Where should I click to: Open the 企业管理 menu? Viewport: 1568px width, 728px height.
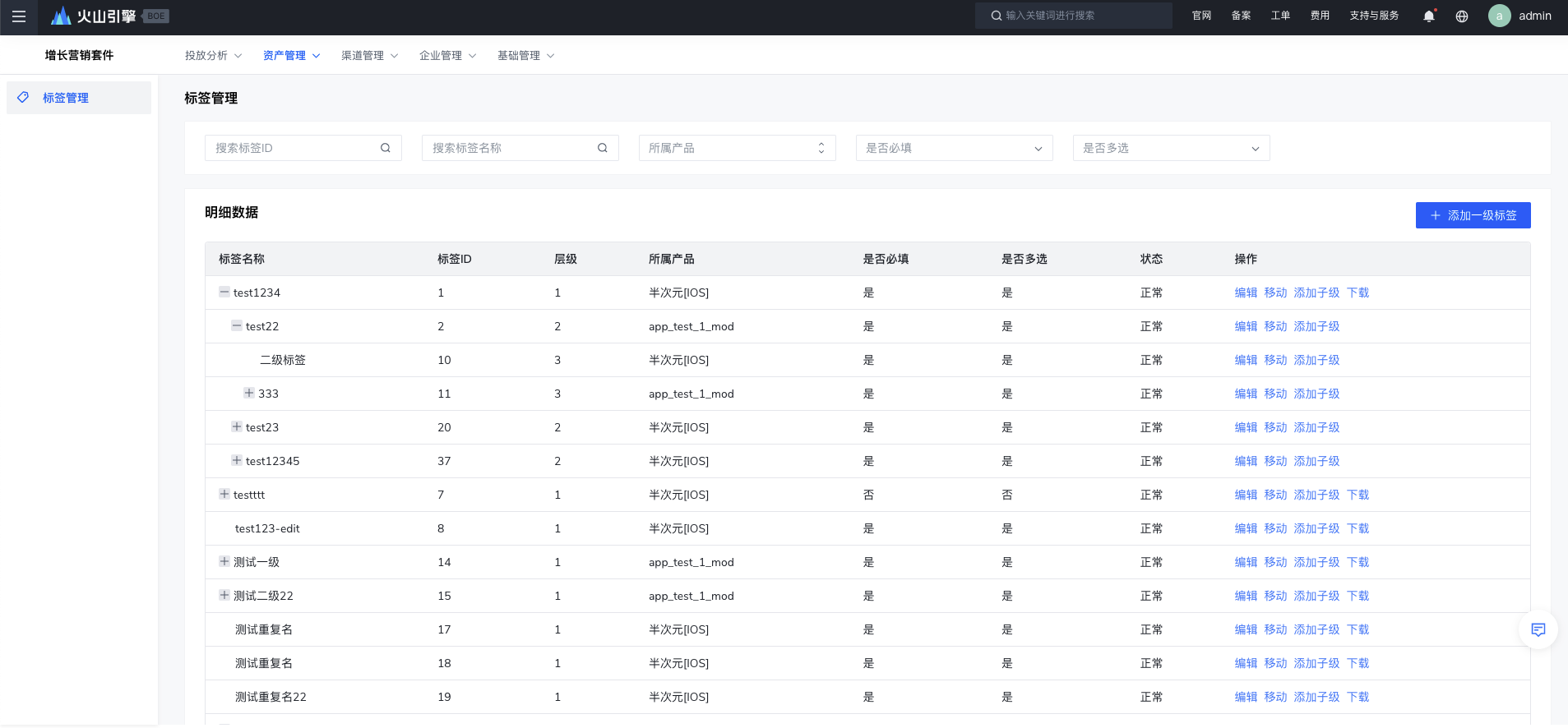(447, 55)
